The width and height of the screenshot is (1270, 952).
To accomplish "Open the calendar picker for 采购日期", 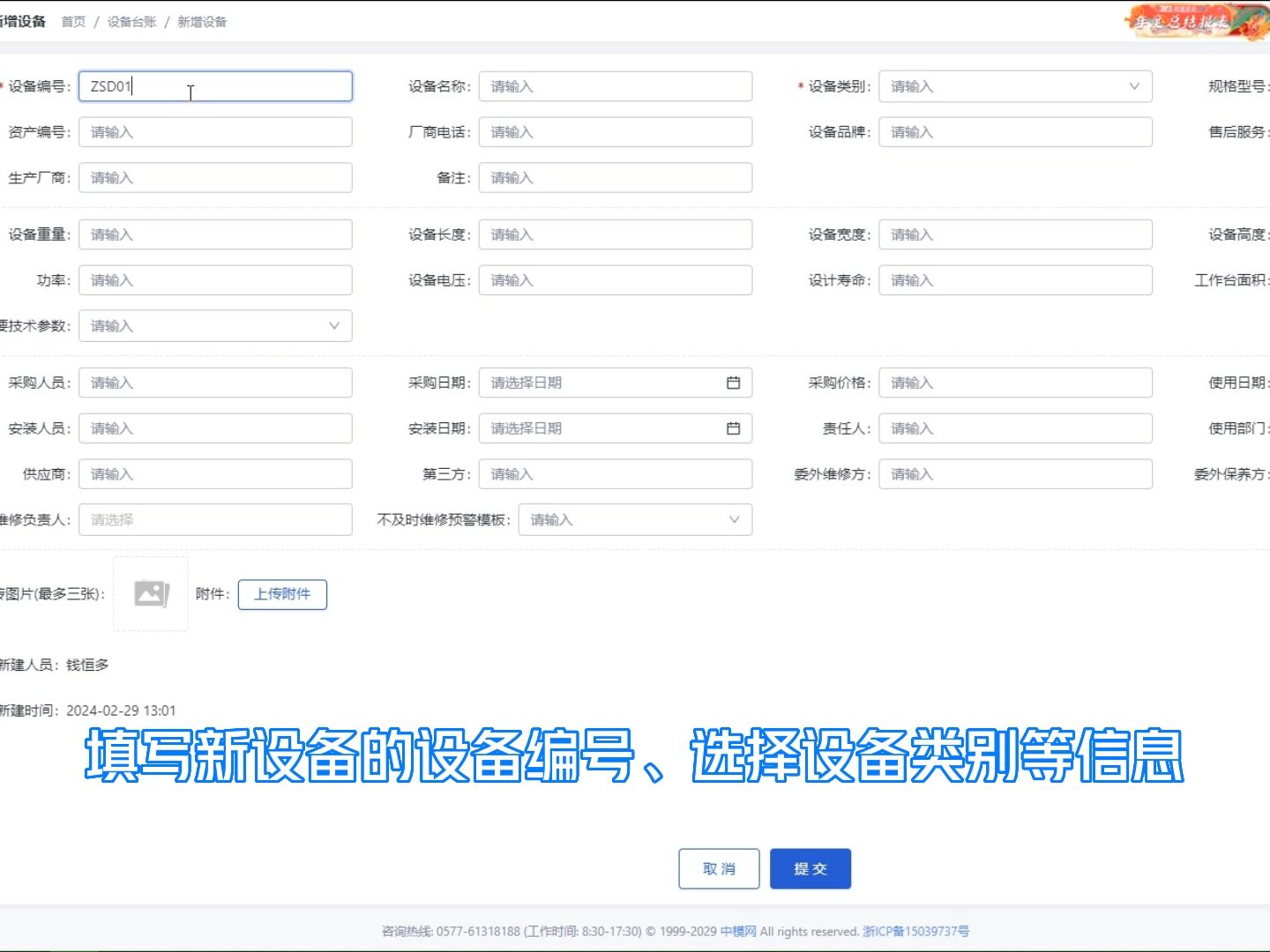I will point(732,382).
